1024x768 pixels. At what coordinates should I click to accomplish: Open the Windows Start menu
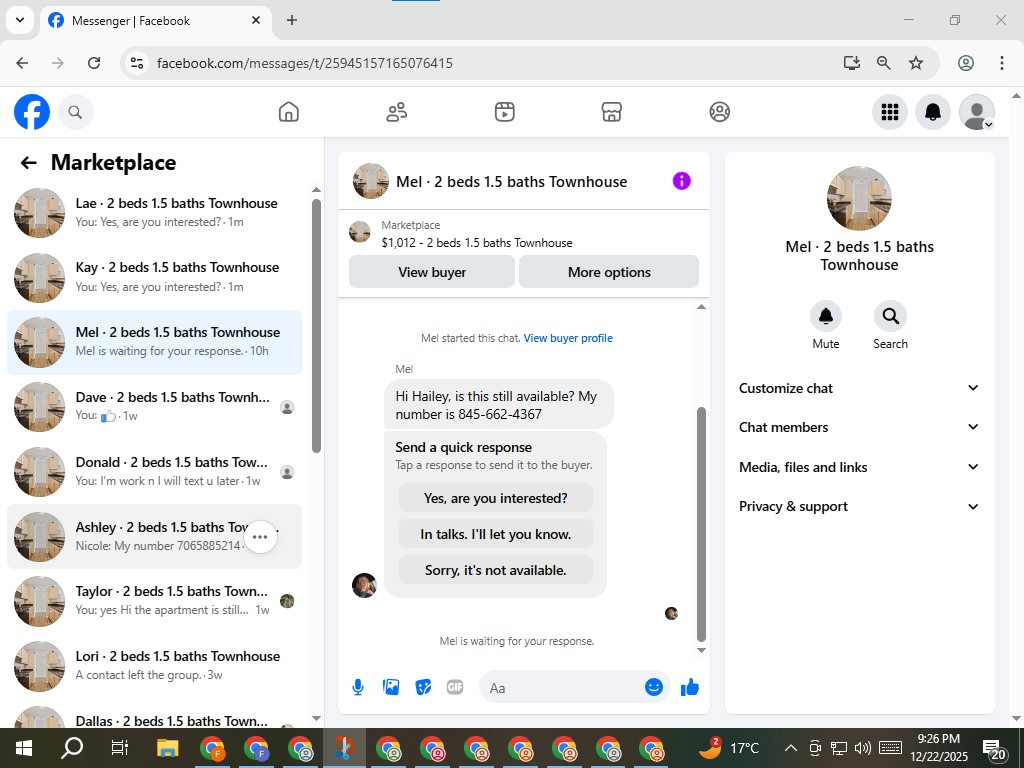click(24, 748)
